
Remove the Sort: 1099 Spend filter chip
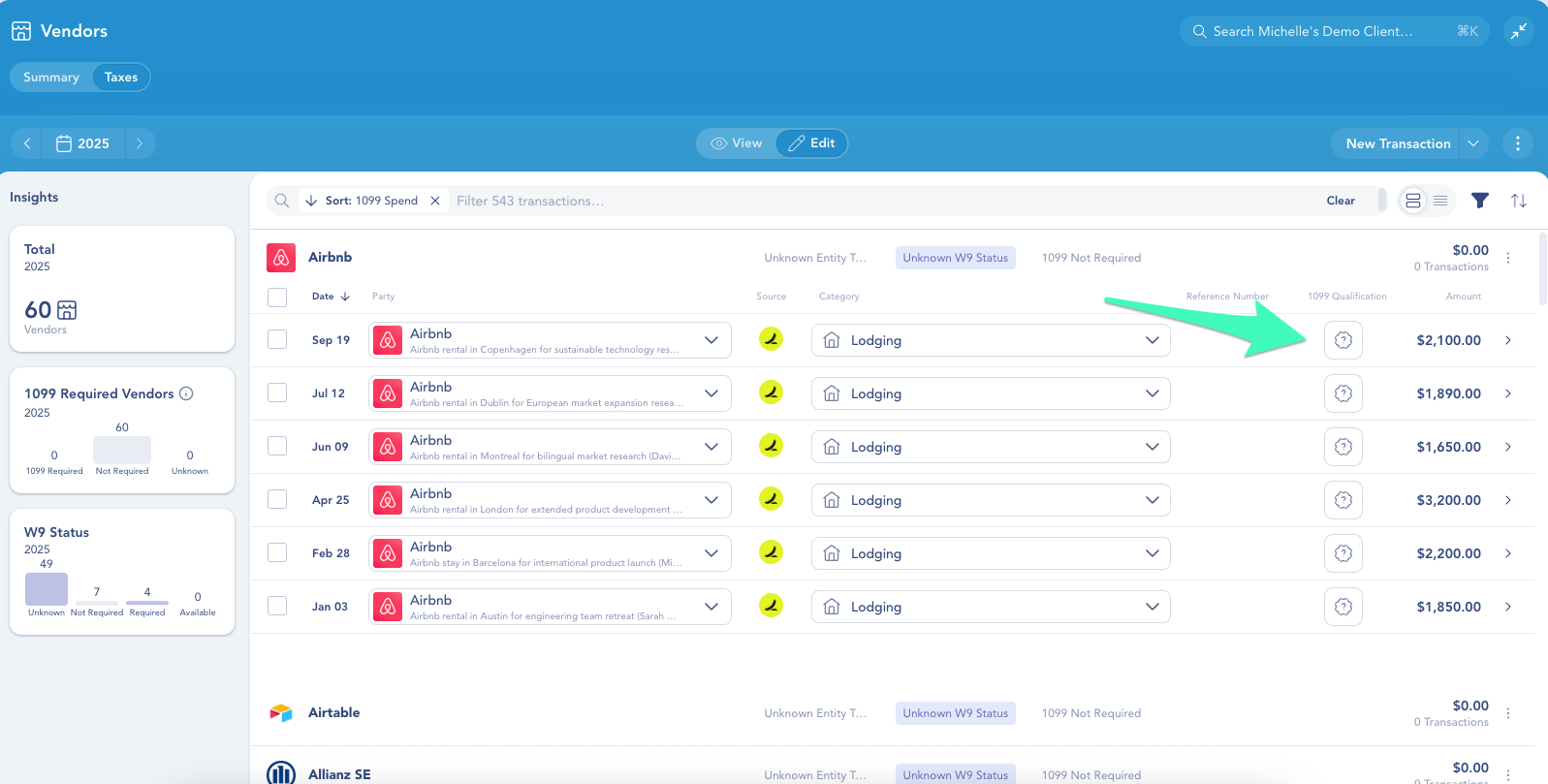pyautogui.click(x=435, y=201)
